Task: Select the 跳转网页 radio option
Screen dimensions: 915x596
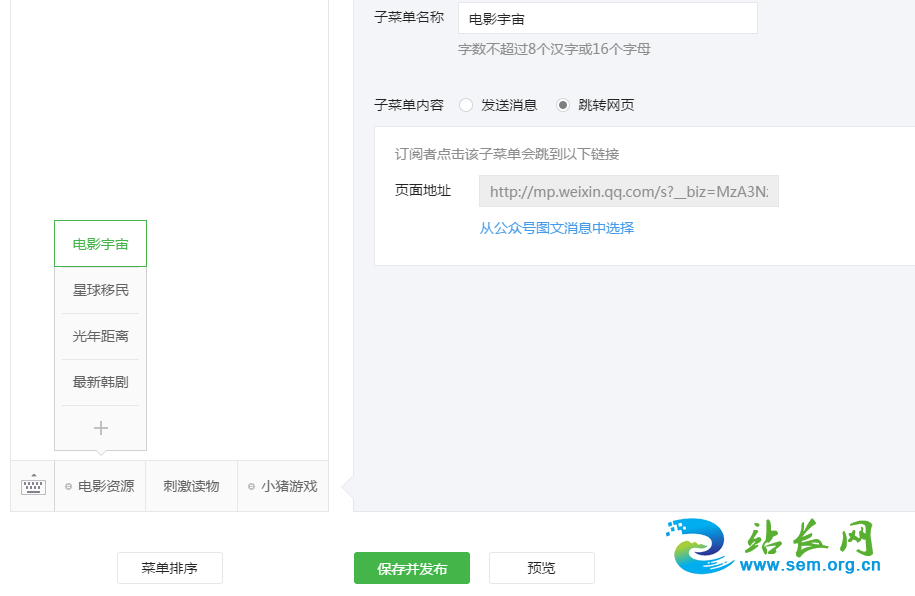Action: click(x=564, y=105)
